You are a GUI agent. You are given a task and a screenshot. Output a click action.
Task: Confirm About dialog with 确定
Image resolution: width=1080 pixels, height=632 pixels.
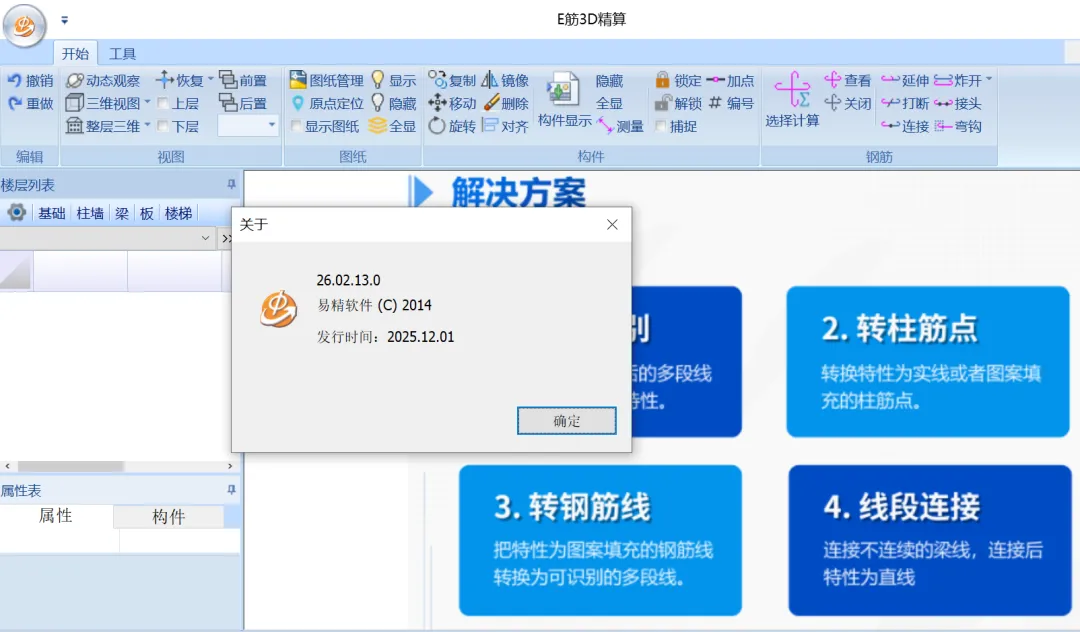click(x=567, y=421)
